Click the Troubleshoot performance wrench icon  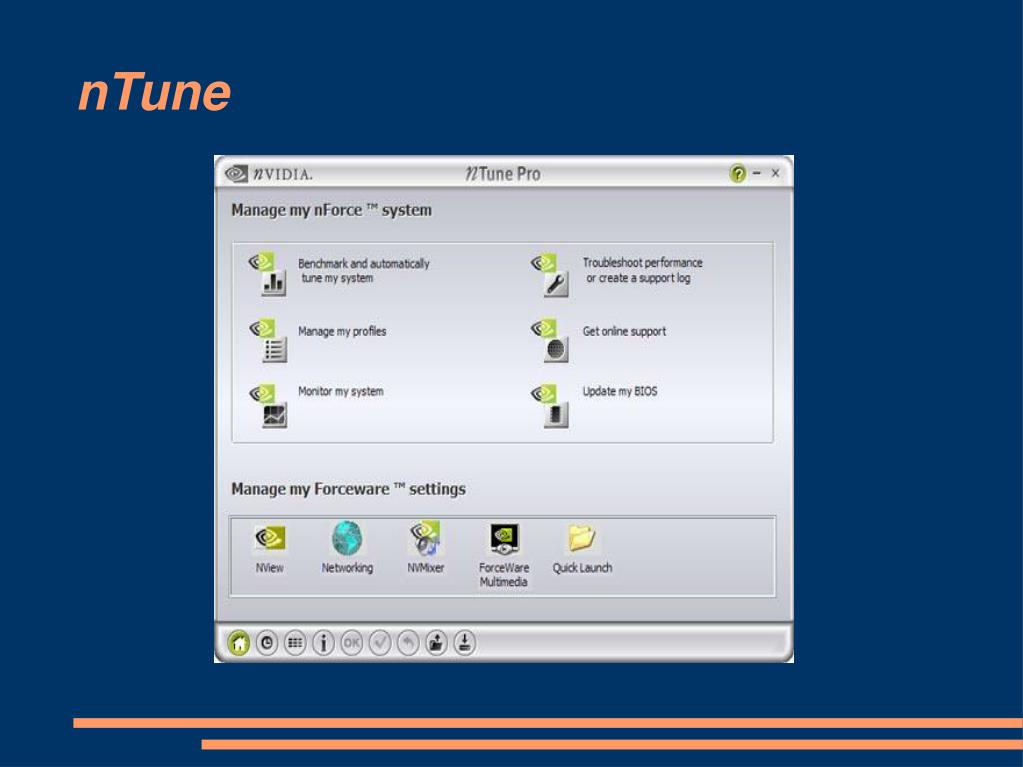tap(550, 275)
